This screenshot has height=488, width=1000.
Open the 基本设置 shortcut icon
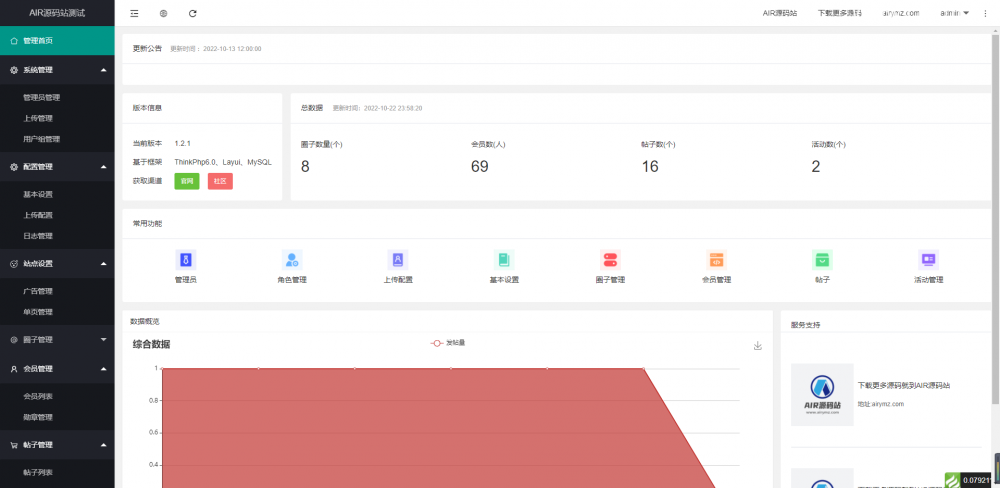(504, 260)
